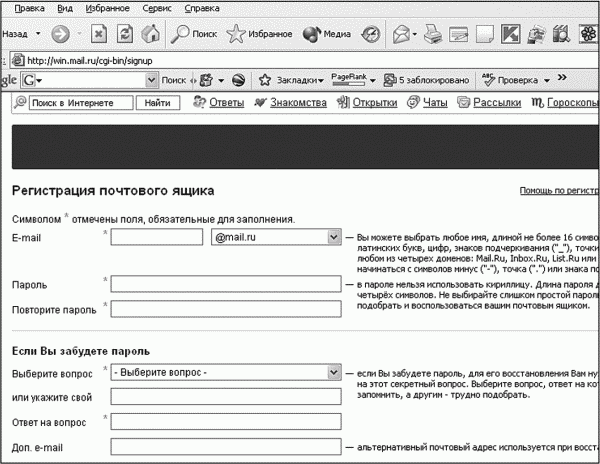Click the Повторите пароль input field
600x464 pixels.
tap(226, 309)
